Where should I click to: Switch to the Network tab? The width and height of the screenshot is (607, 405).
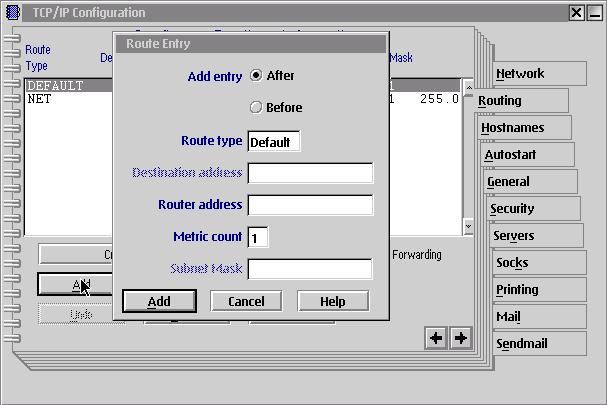[x=521, y=74]
